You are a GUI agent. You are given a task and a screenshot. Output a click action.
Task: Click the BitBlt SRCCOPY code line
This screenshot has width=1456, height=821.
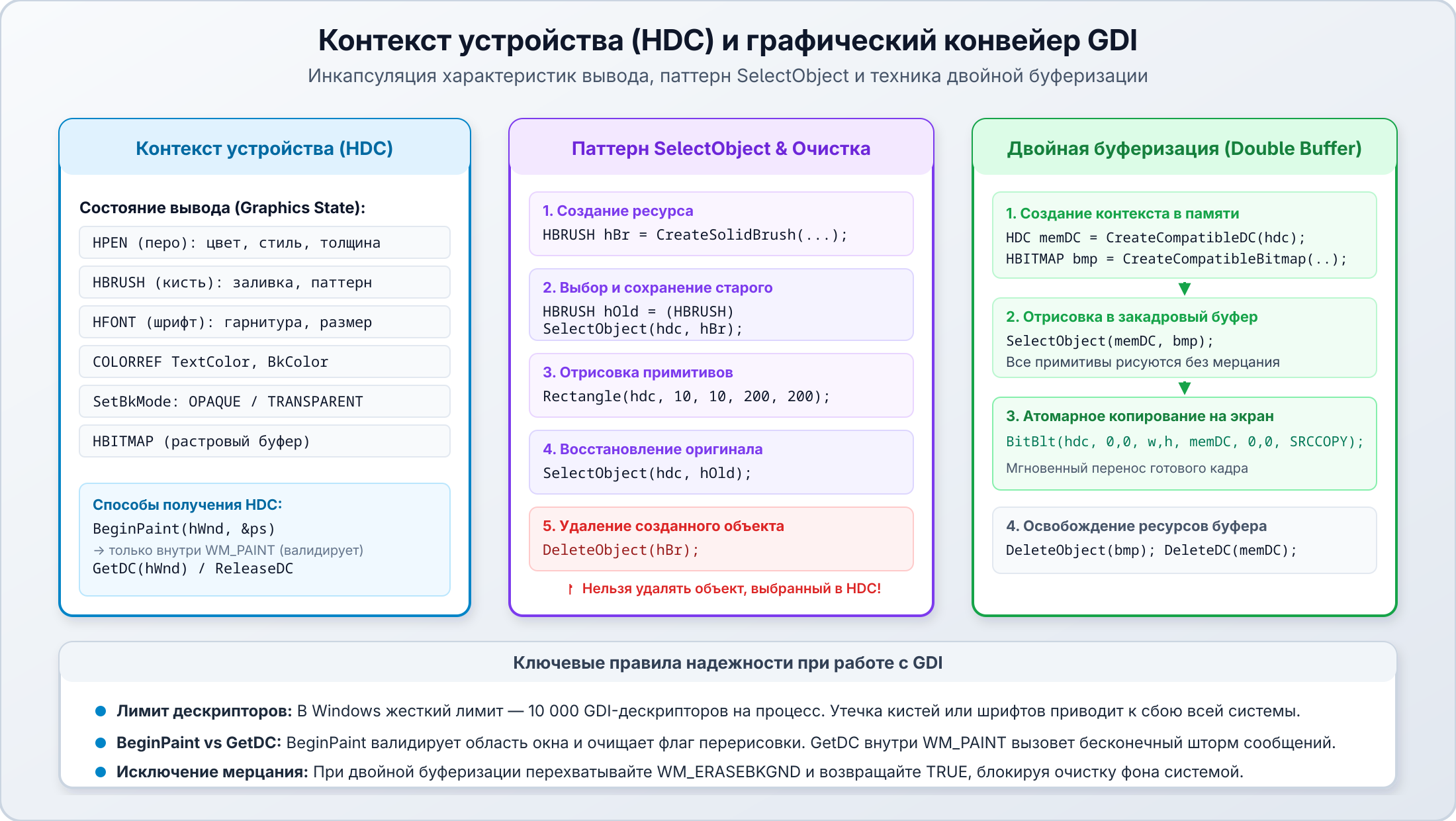click(1185, 442)
